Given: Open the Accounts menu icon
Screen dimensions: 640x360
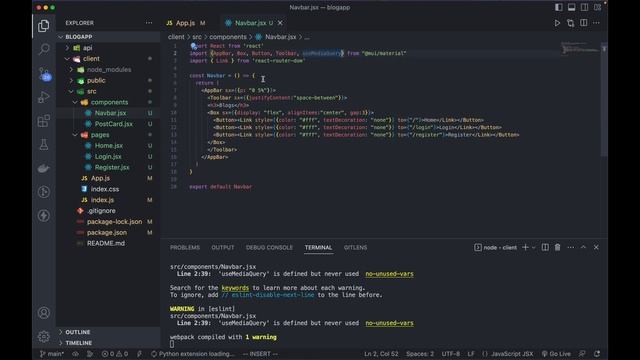Looking at the screenshot, I should [x=44, y=313].
